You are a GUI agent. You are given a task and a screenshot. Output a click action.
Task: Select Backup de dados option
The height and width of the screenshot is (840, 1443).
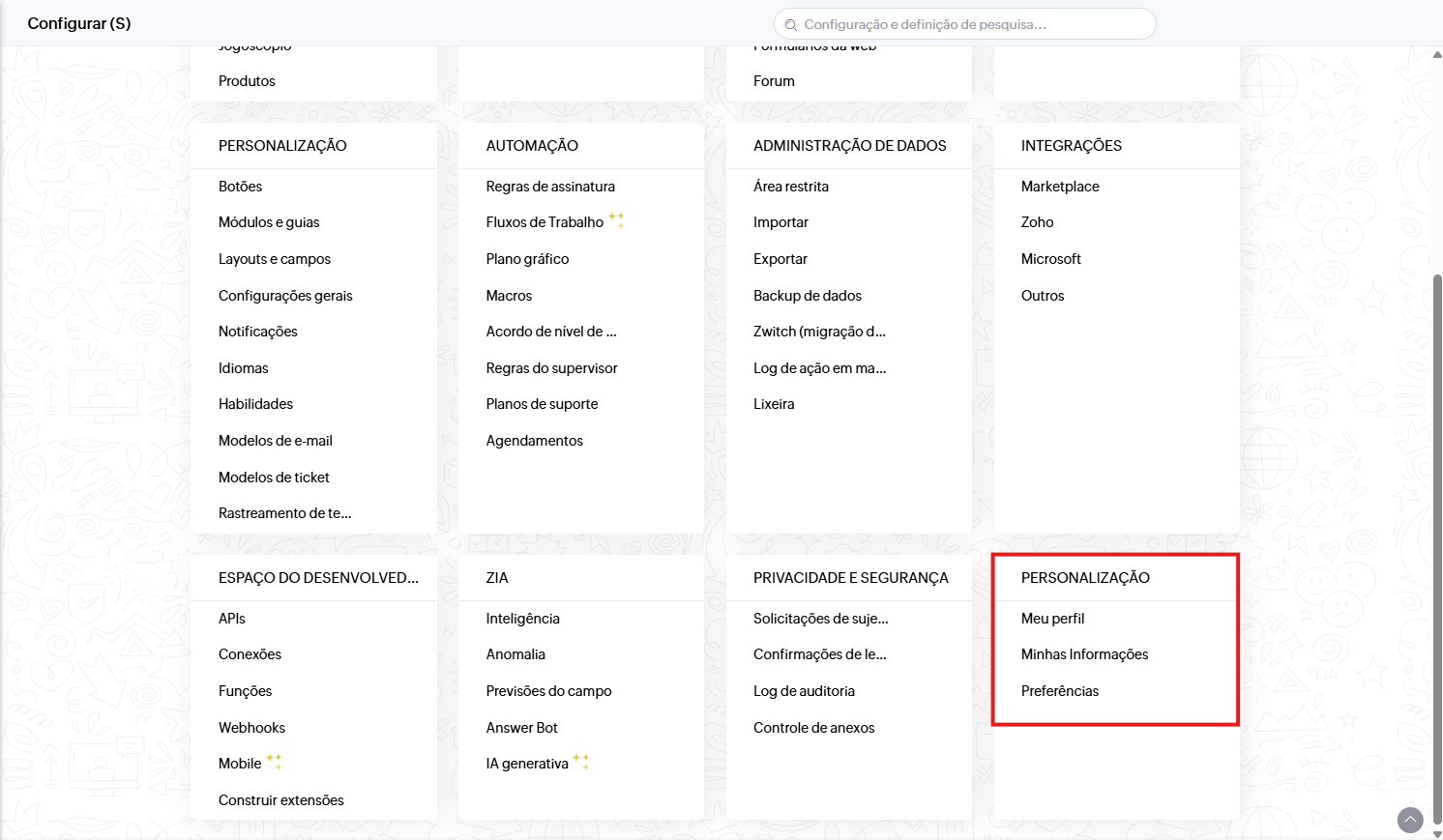[807, 296]
